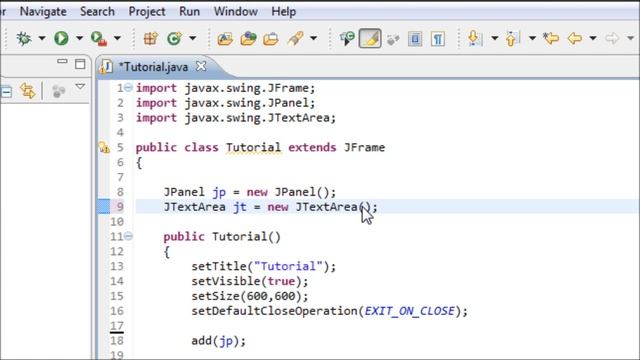Screen dimensions: 640x360
Task: Maximize the left Package Explorer panel
Action: pos(80,64)
